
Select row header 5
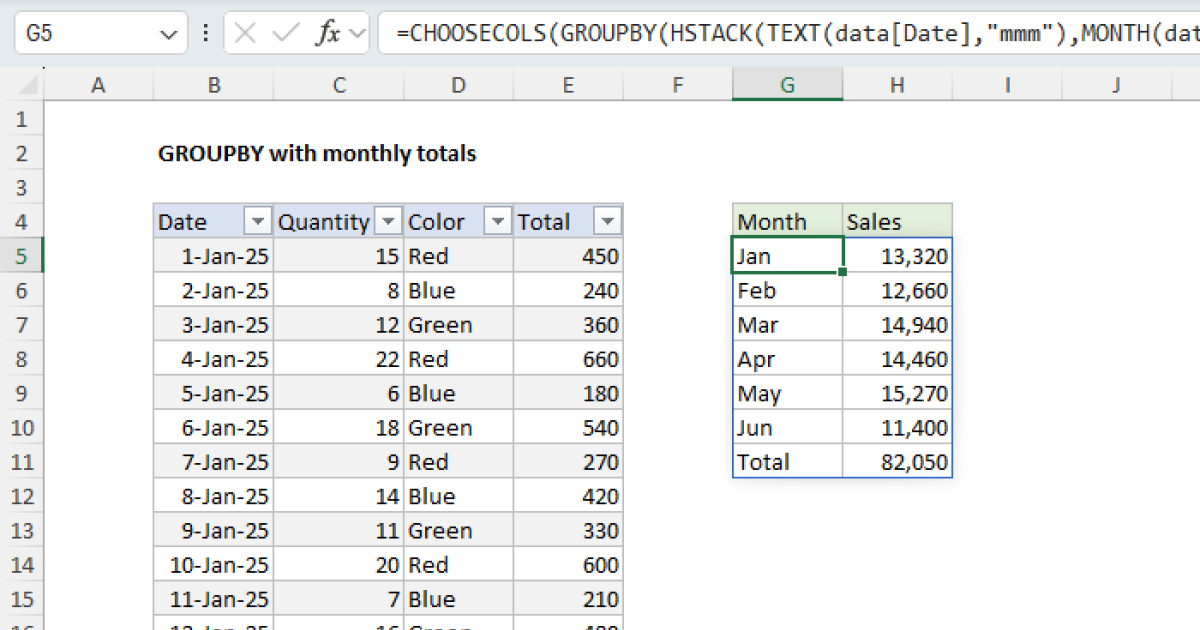point(22,256)
